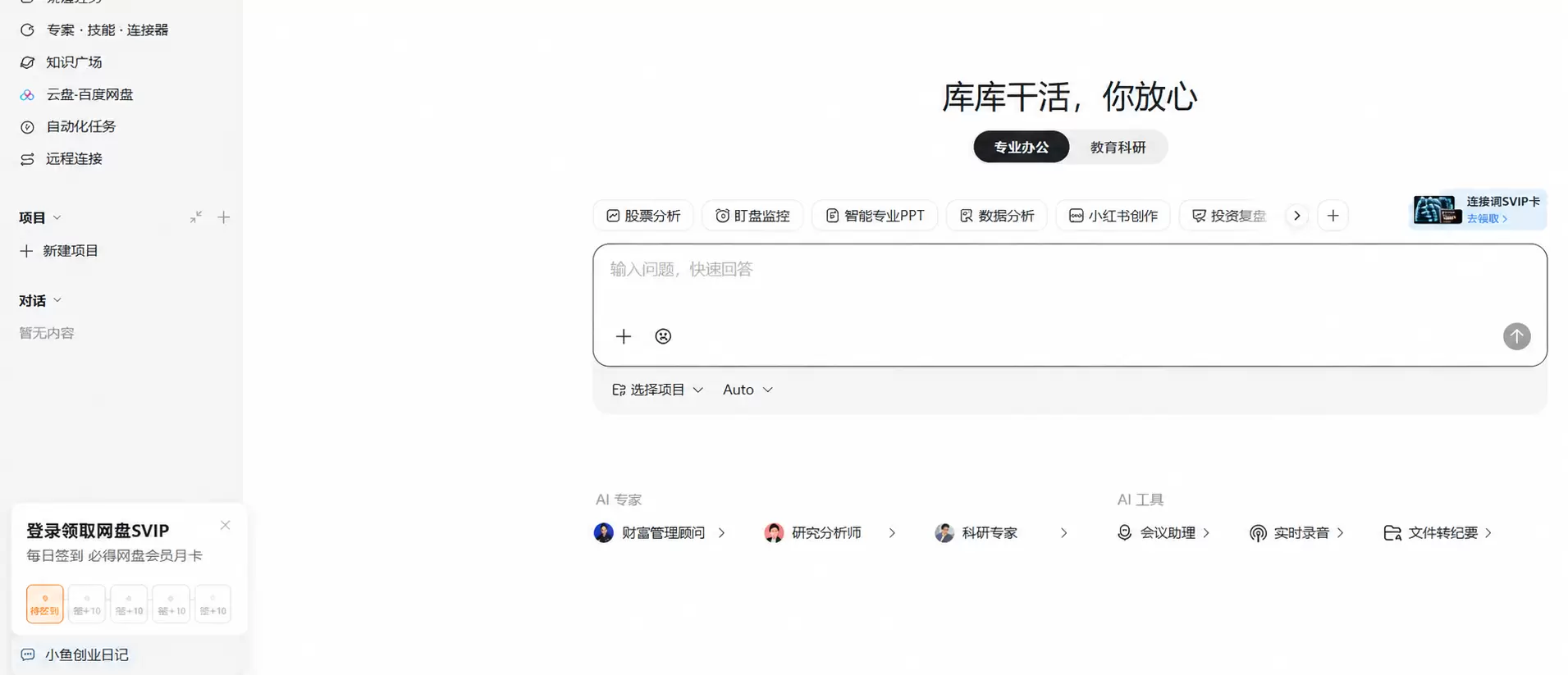The height and width of the screenshot is (675, 1568).
Task: Switch to the 专业办公 tab
Action: (x=1021, y=147)
